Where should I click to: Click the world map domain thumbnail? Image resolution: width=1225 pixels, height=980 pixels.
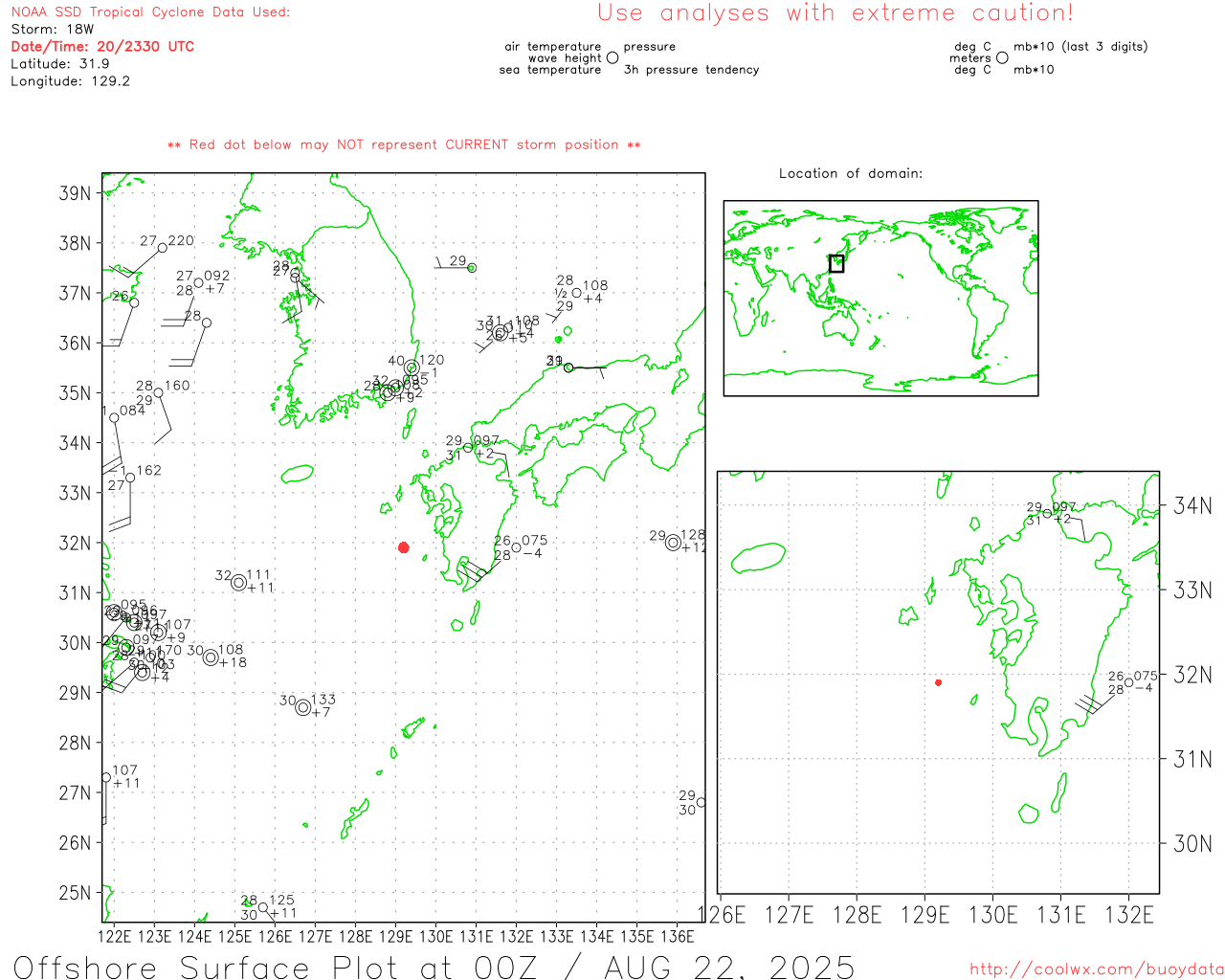click(880, 298)
